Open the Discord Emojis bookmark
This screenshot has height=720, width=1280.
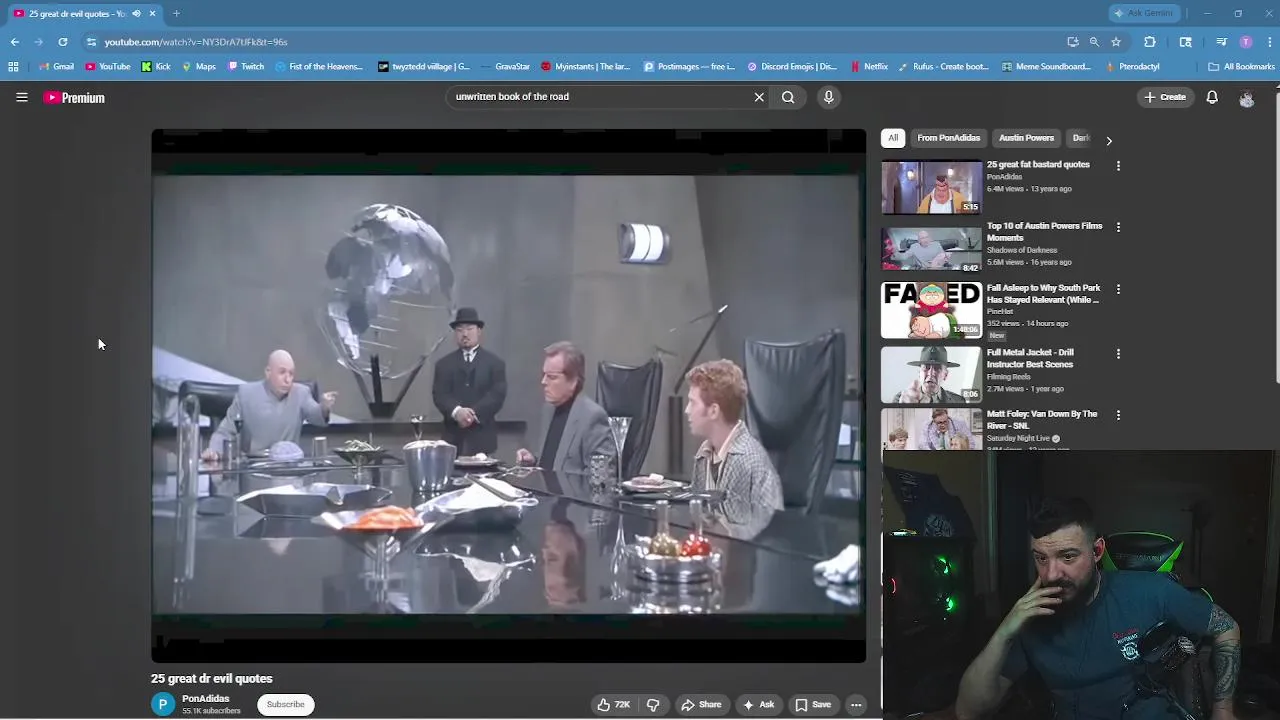point(792,67)
